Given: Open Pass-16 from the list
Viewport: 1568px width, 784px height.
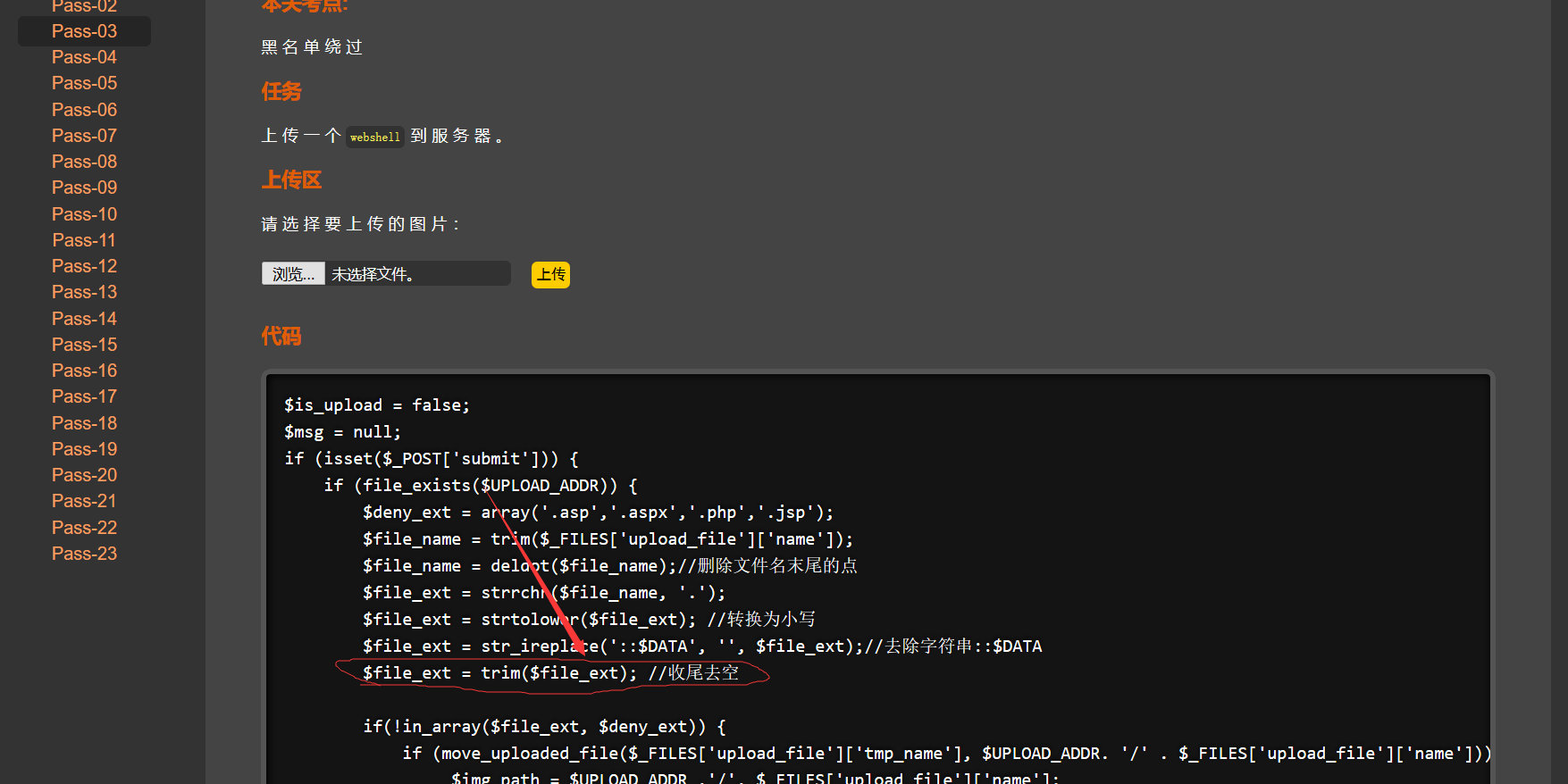Looking at the screenshot, I should click(84, 371).
